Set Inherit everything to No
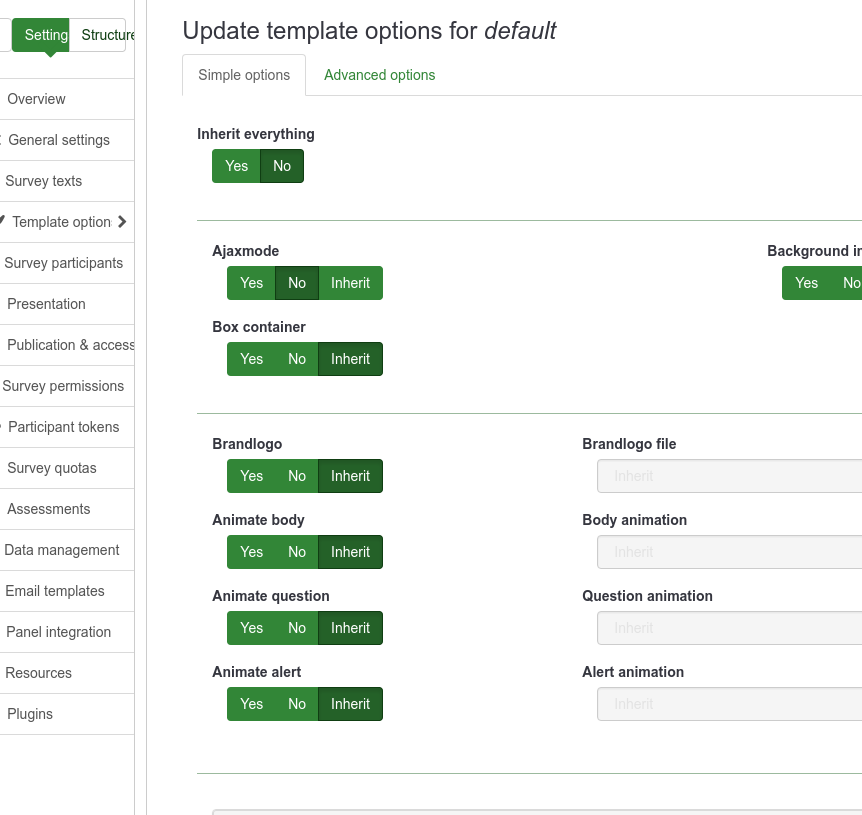The image size is (862, 815). coord(282,166)
